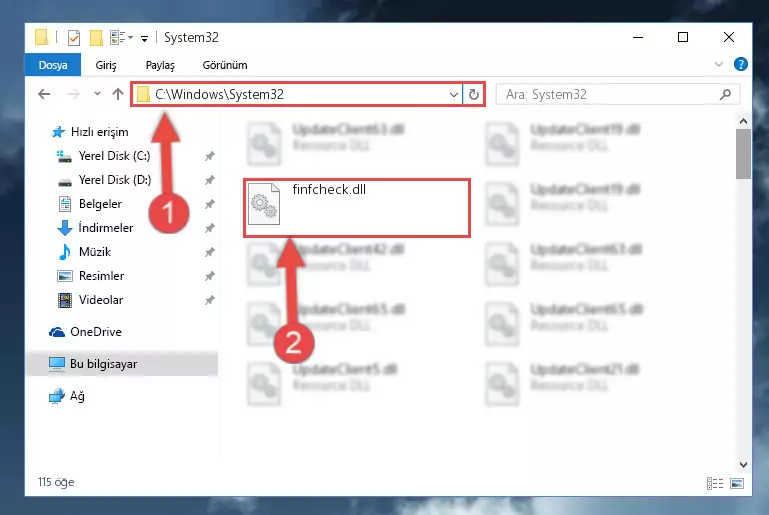Click the address bar path C:\Windows\System32
The height and width of the screenshot is (515, 769).
pos(219,94)
